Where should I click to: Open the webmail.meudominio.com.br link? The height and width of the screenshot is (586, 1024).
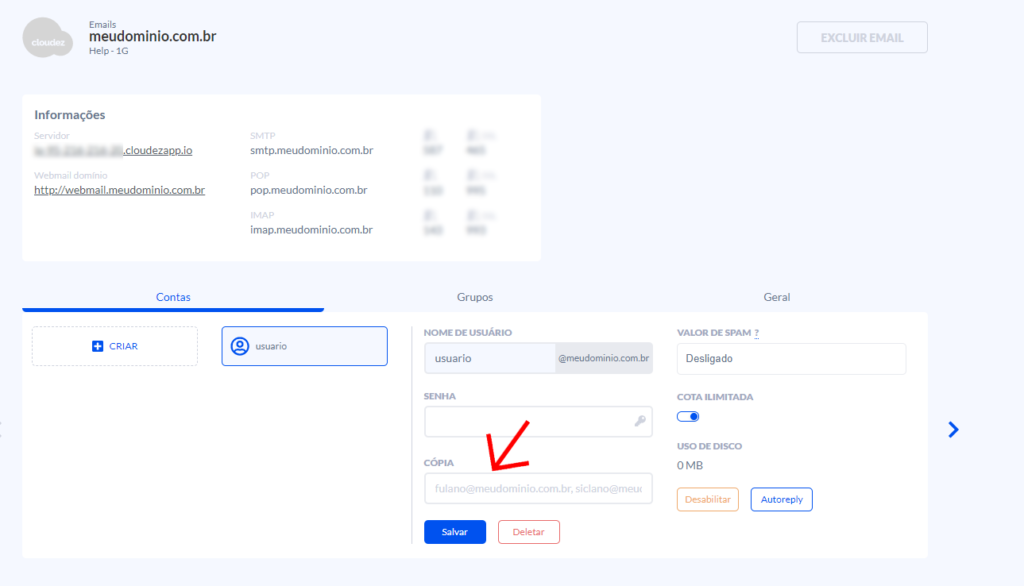tap(119, 190)
